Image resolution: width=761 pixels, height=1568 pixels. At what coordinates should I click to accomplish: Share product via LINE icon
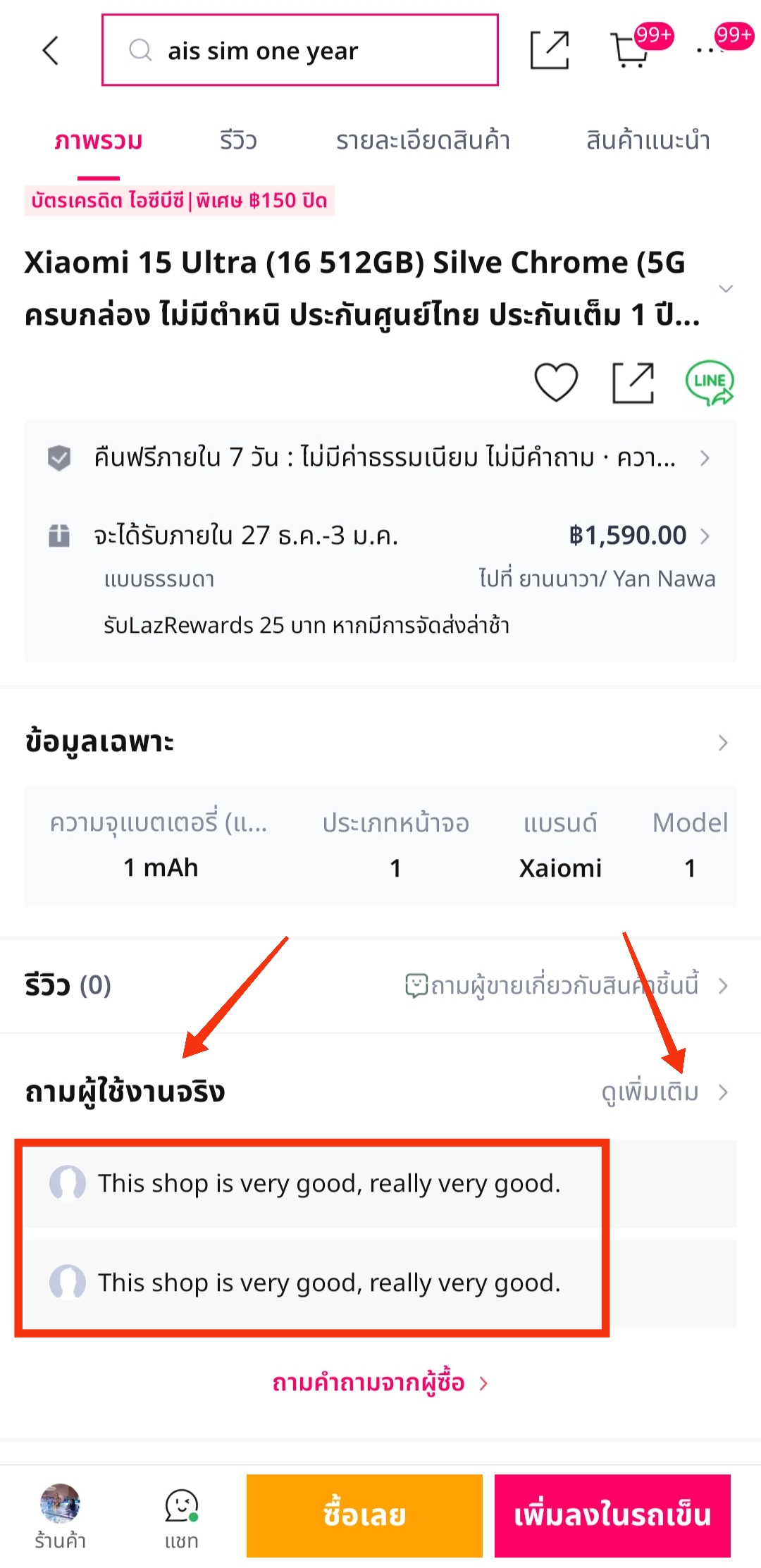coord(709,383)
